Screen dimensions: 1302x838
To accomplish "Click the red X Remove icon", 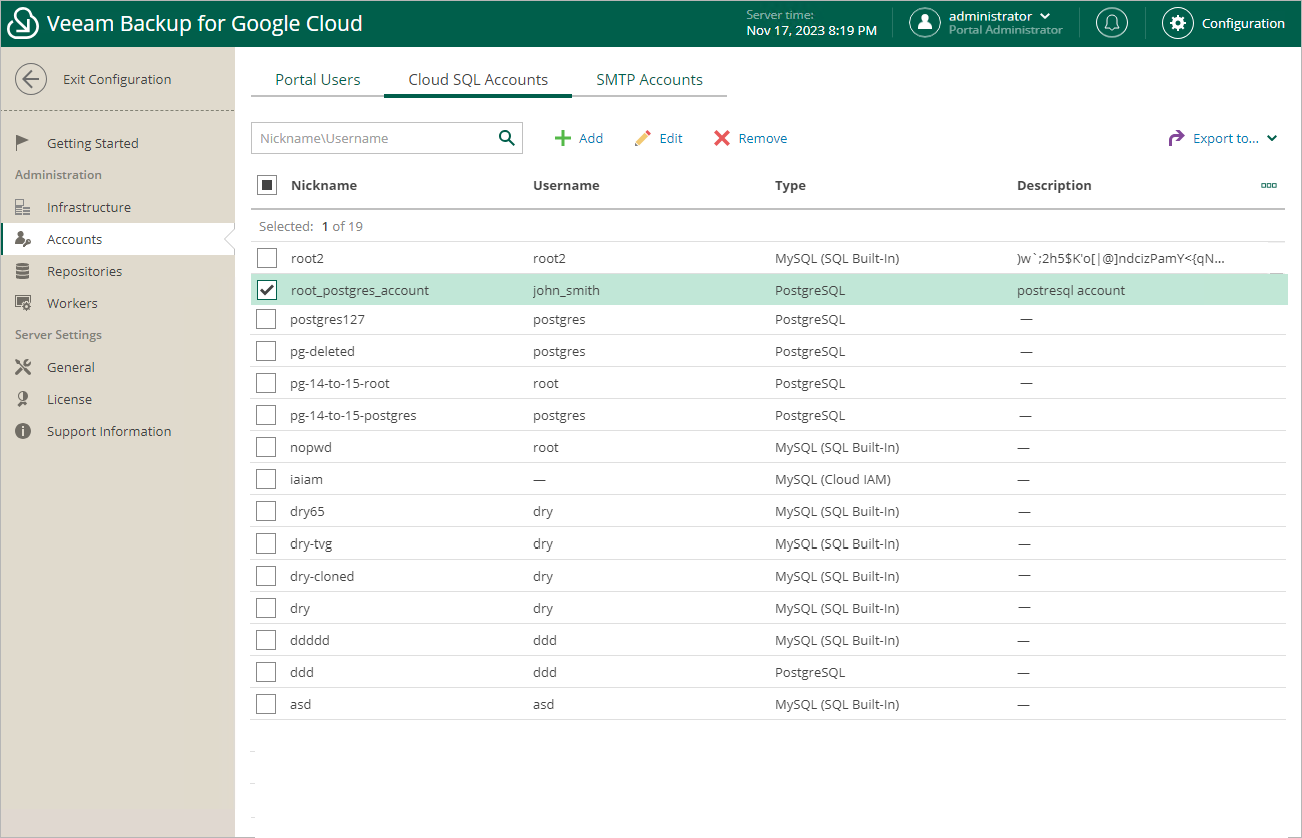I will click(722, 138).
